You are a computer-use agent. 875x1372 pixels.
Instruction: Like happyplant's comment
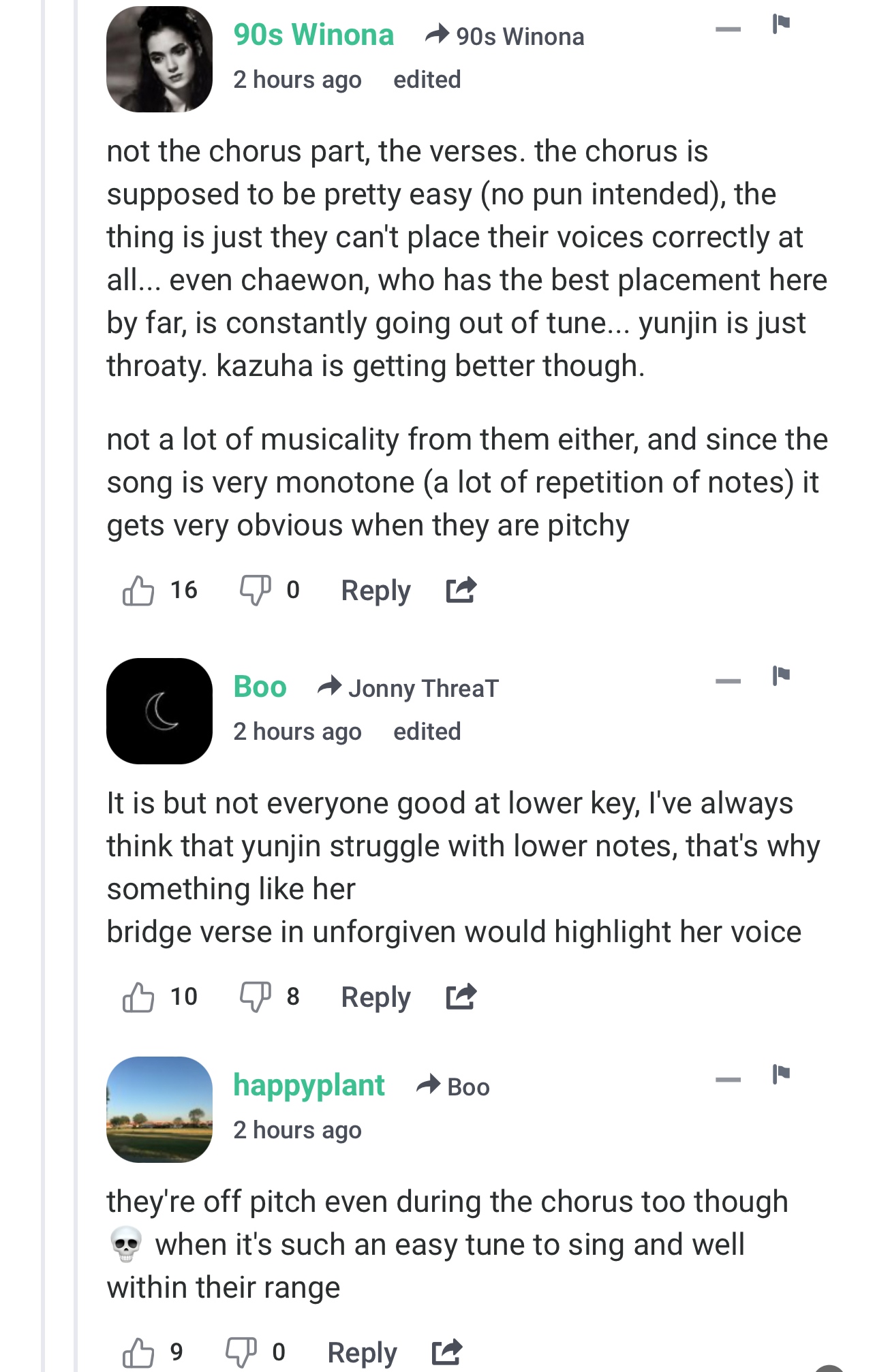pos(138,1353)
